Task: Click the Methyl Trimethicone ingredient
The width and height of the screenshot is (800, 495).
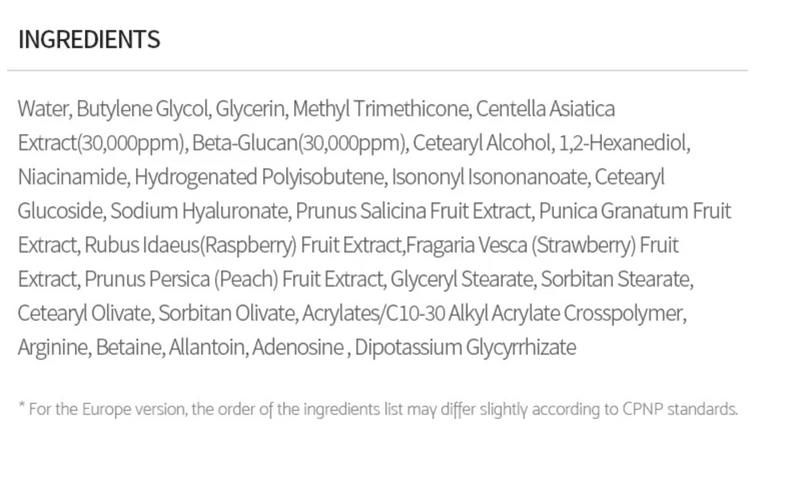Action: click(381, 109)
